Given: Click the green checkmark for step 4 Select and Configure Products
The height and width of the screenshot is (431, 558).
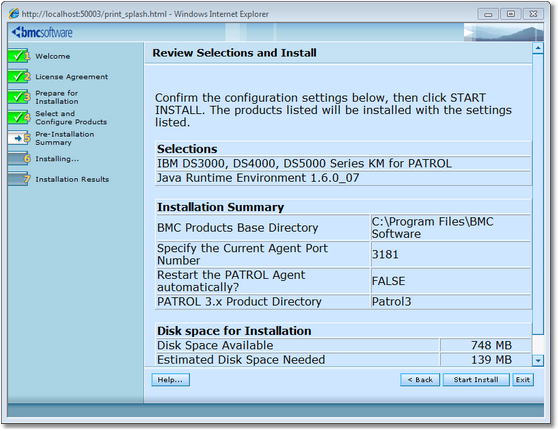Looking at the screenshot, I should 19,117.
